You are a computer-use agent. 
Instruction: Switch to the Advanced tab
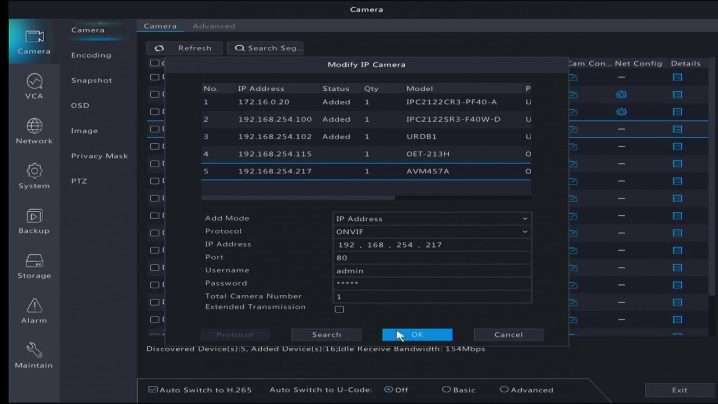click(x=213, y=26)
